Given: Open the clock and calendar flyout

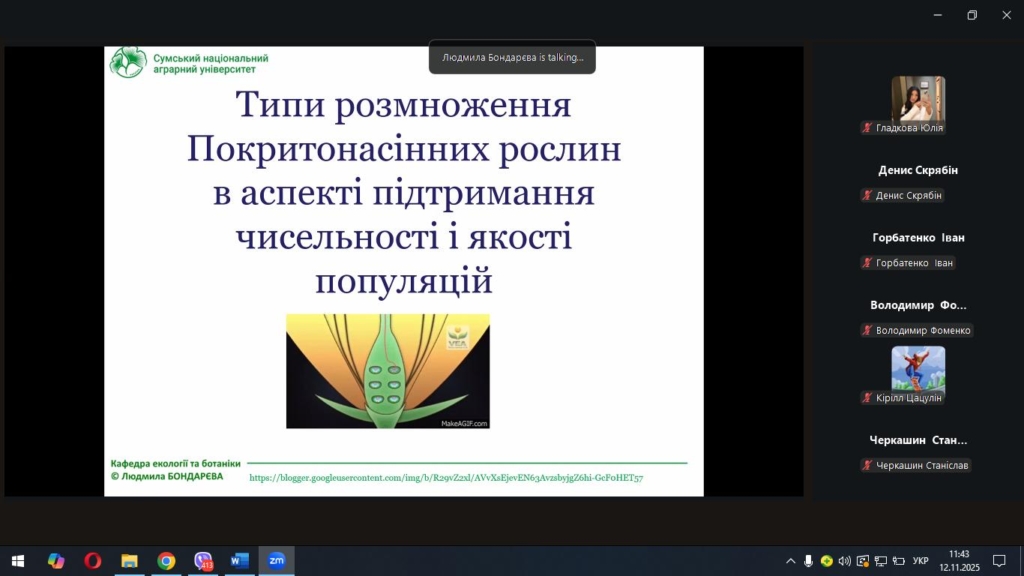Looking at the screenshot, I should tap(959, 561).
